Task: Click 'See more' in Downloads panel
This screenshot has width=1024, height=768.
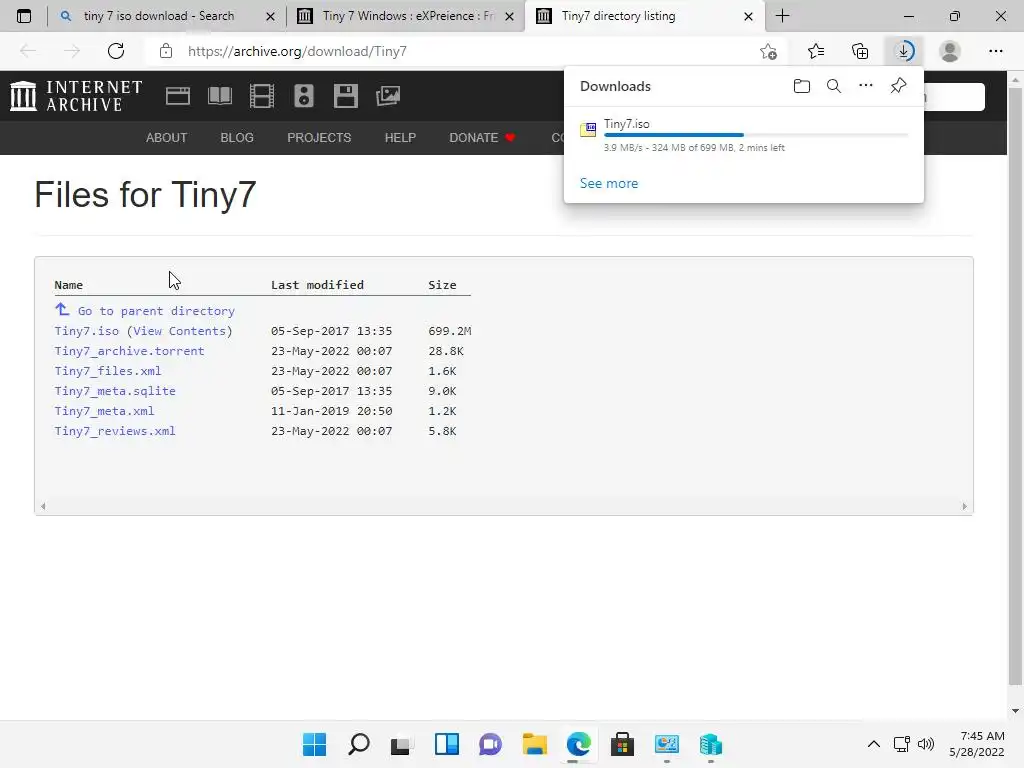Action: point(609,184)
